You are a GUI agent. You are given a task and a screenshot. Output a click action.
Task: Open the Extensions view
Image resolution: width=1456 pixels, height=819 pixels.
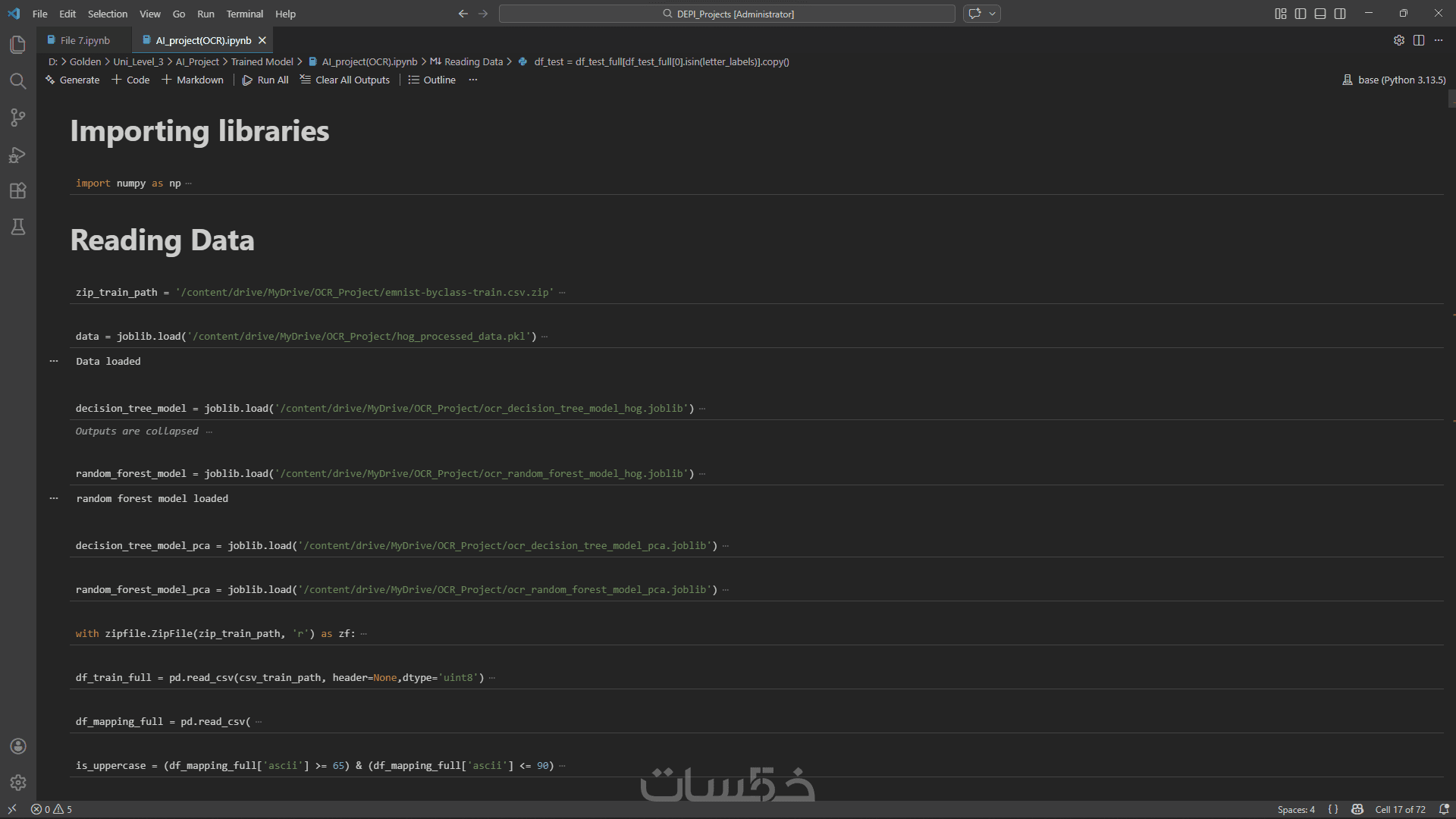(x=17, y=191)
